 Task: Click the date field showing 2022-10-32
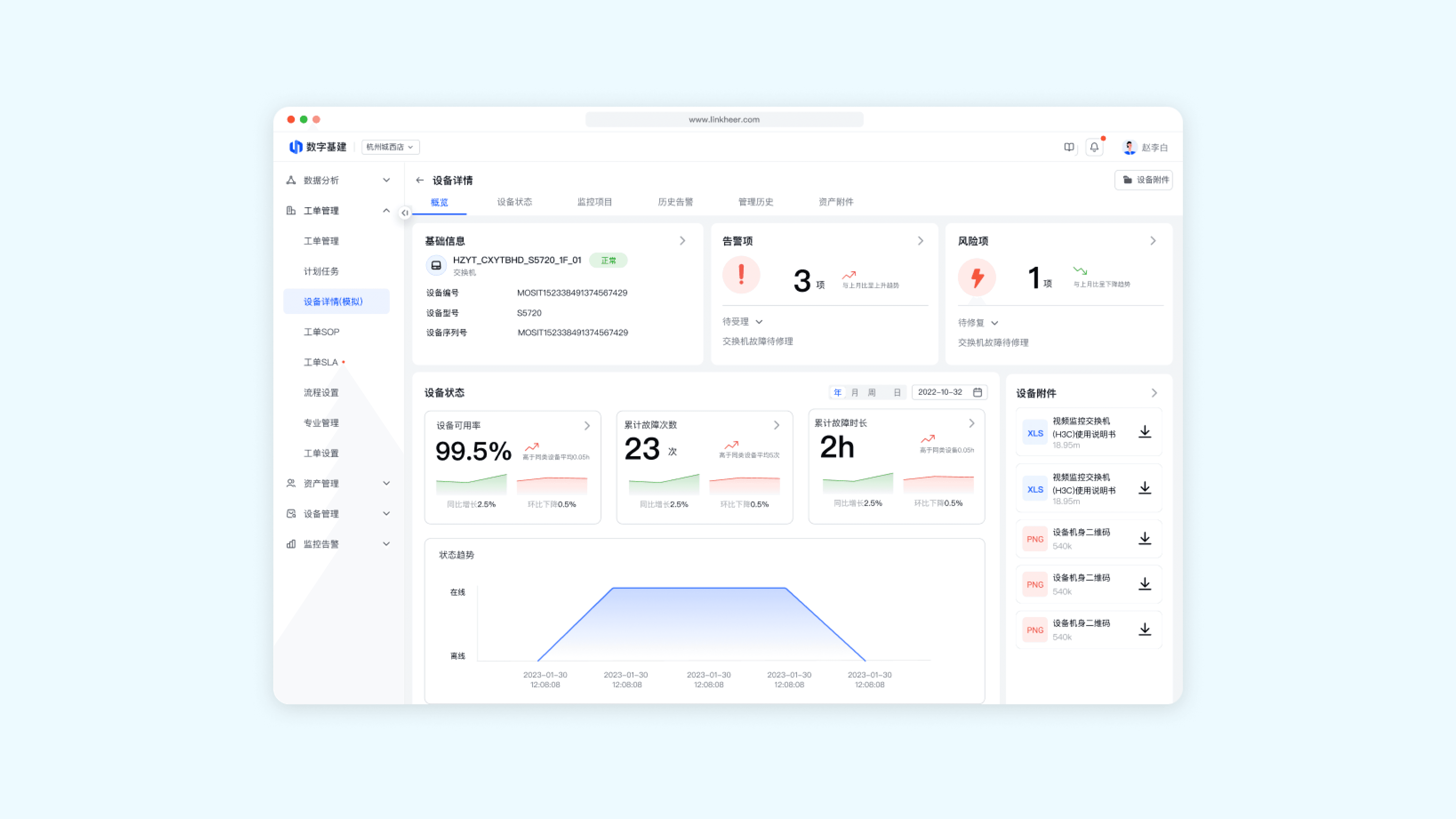[x=950, y=392]
